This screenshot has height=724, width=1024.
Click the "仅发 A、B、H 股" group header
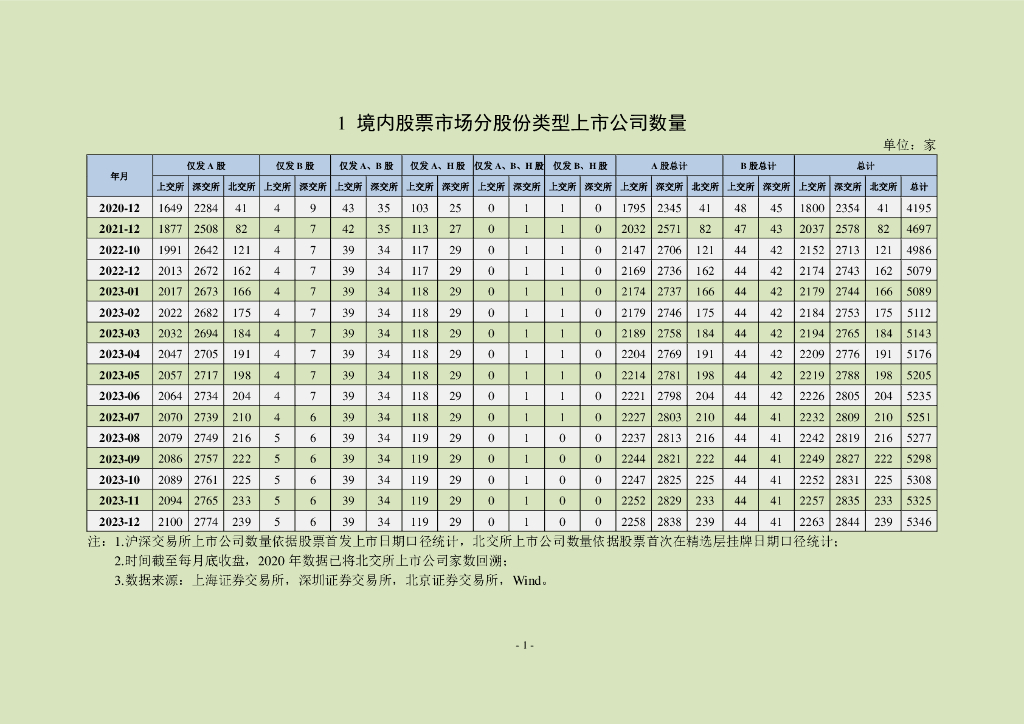coord(509,166)
